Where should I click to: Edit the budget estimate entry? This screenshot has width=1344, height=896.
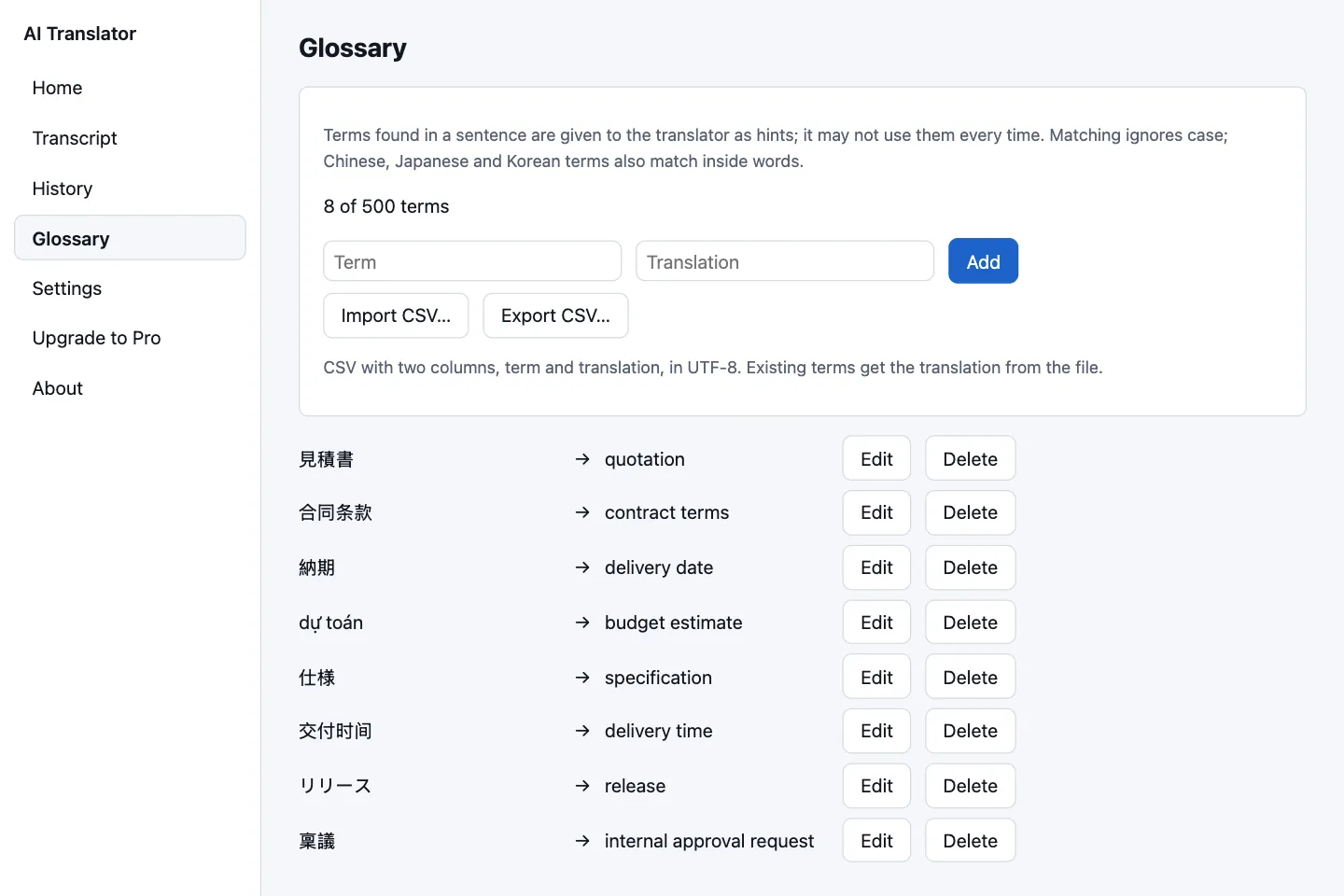pos(876,622)
